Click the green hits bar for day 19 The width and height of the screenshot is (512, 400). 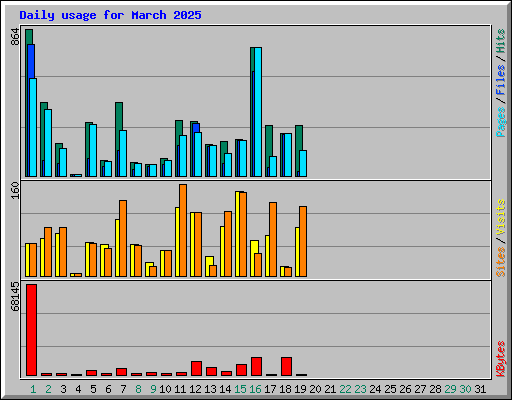pos(299,137)
